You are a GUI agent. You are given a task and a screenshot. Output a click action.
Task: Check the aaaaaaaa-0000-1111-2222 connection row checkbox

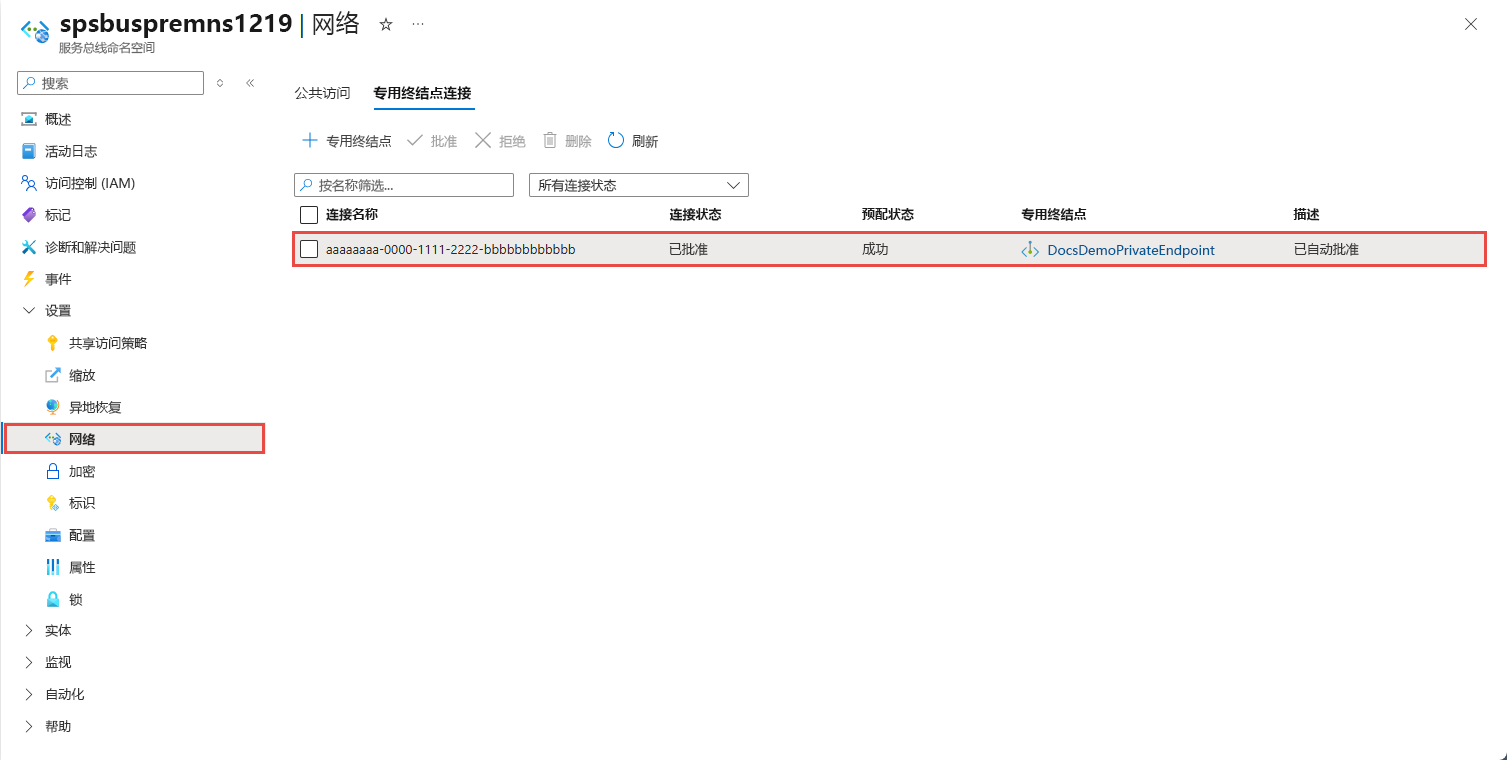point(309,249)
